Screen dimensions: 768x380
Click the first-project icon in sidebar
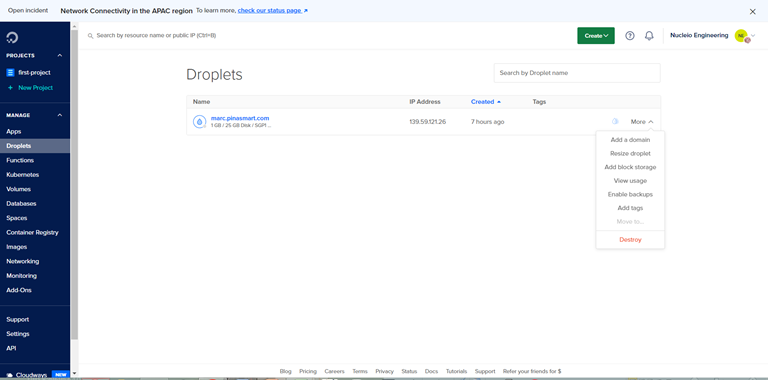[10, 72]
